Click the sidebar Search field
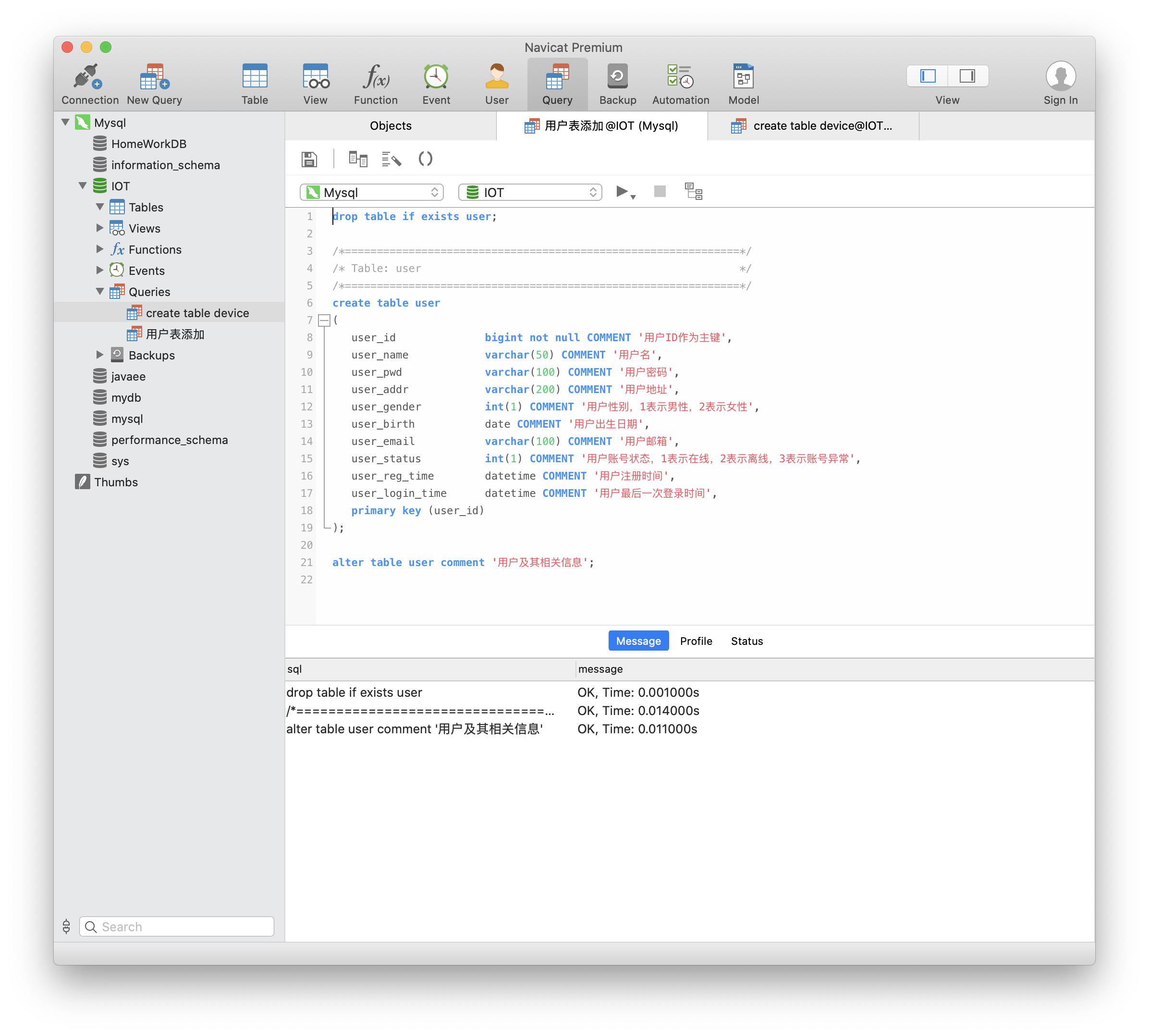The height and width of the screenshot is (1036, 1149). 176,927
